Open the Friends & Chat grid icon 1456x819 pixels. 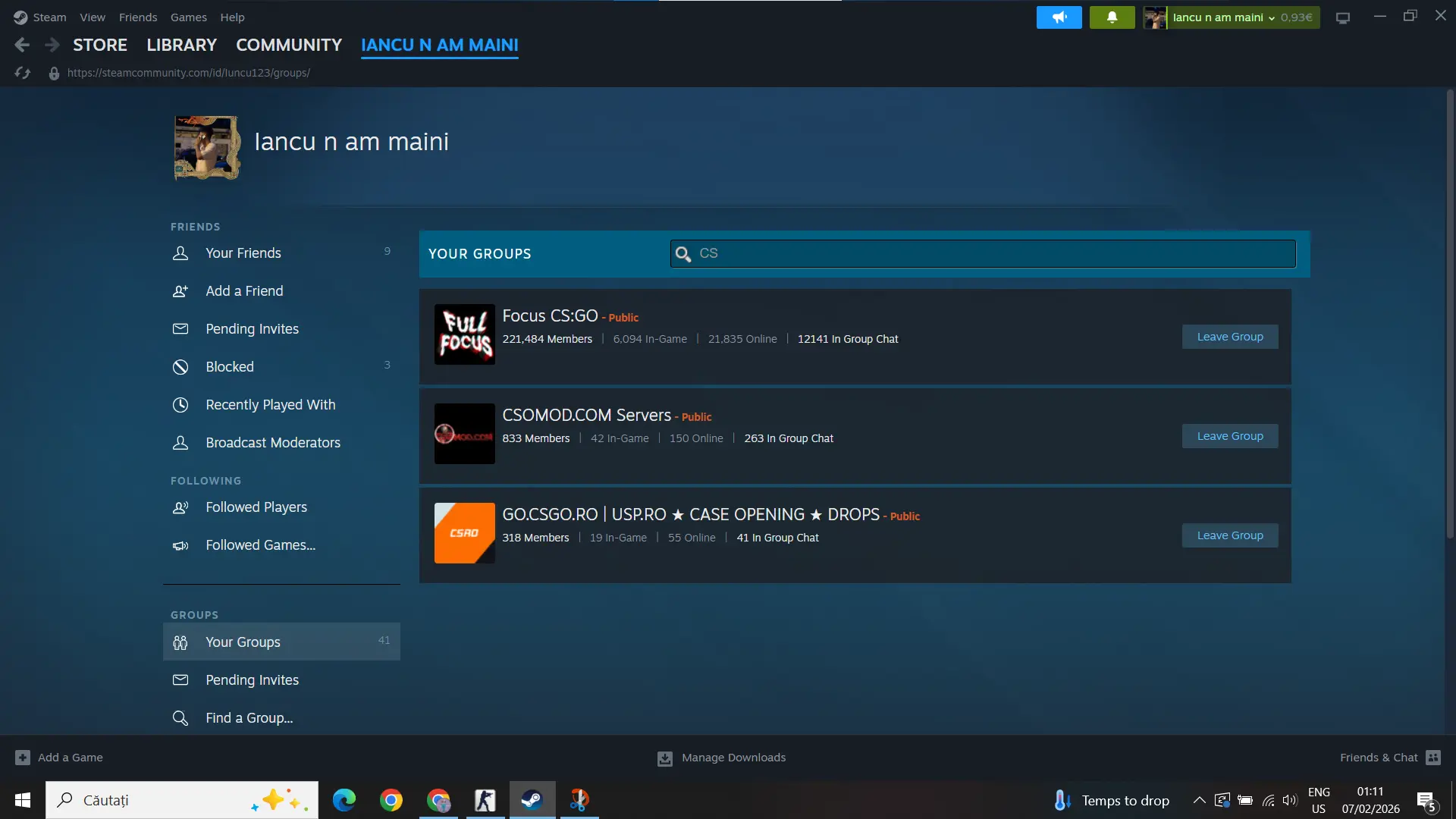pyautogui.click(x=1433, y=758)
